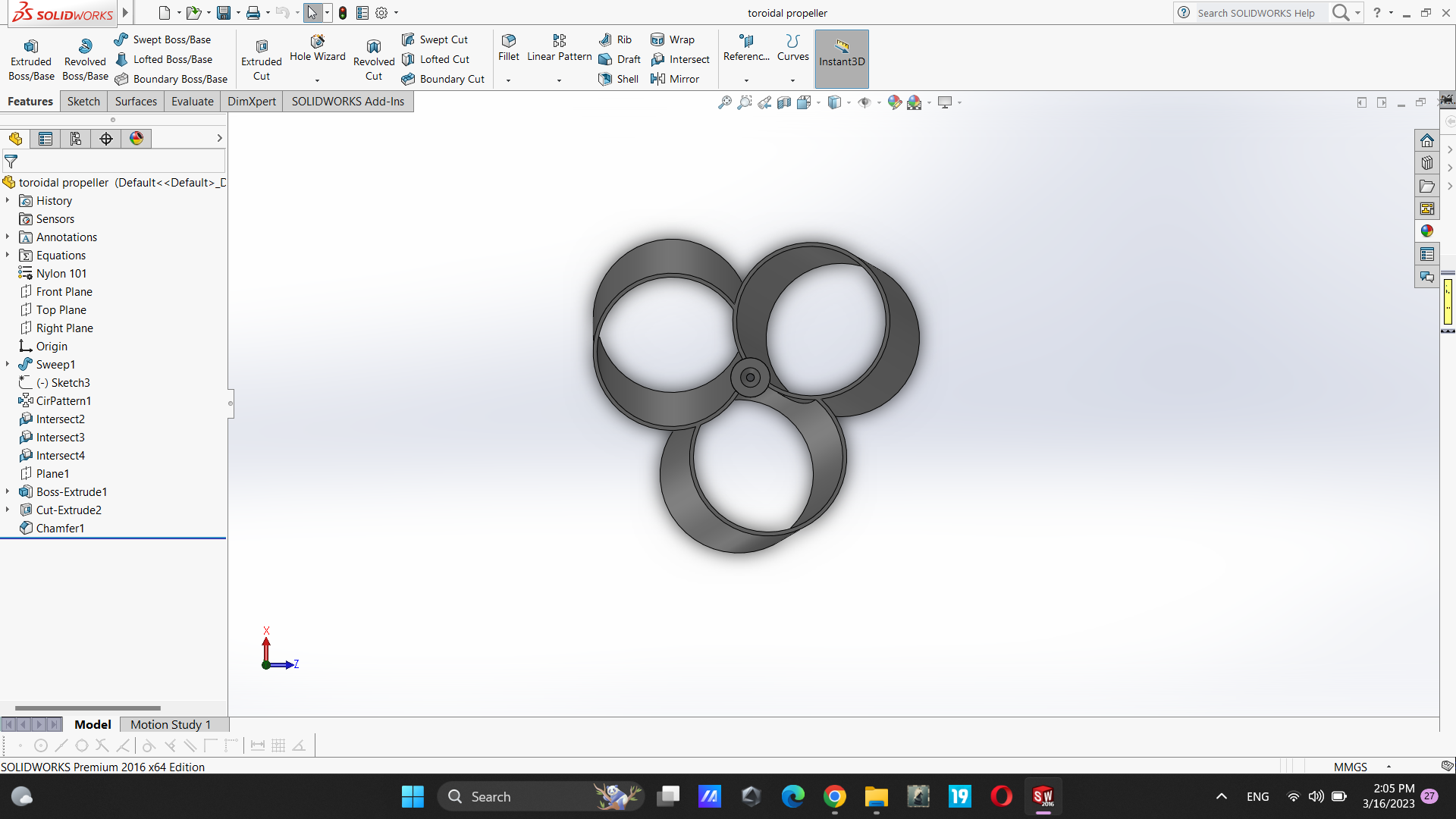Open Google Chrome from the taskbar
The height and width of the screenshot is (819, 1456).
coord(834,796)
